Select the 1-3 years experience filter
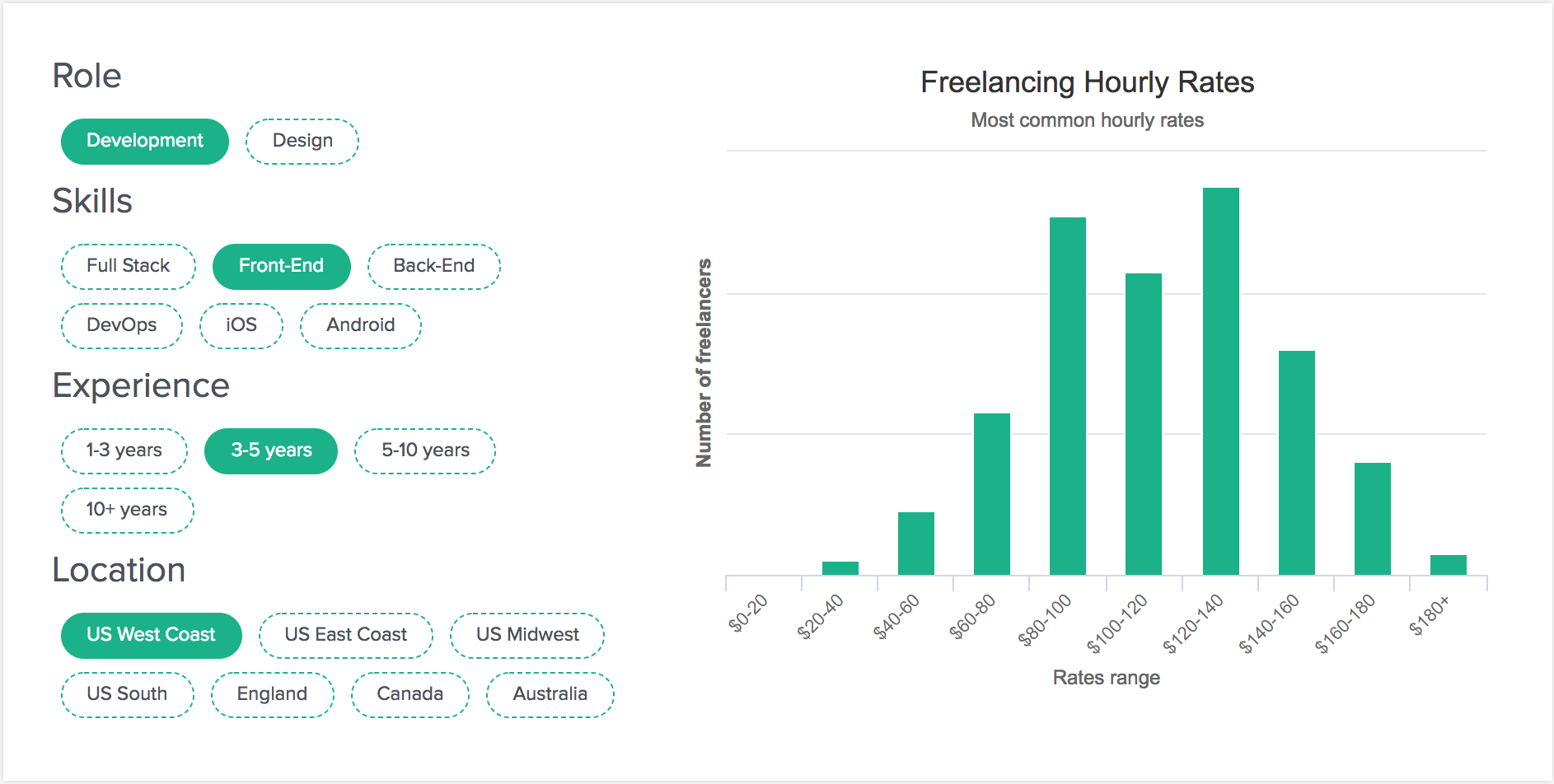The width and height of the screenshot is (1554, 784). pyautogui.click(x=124, y=450)
